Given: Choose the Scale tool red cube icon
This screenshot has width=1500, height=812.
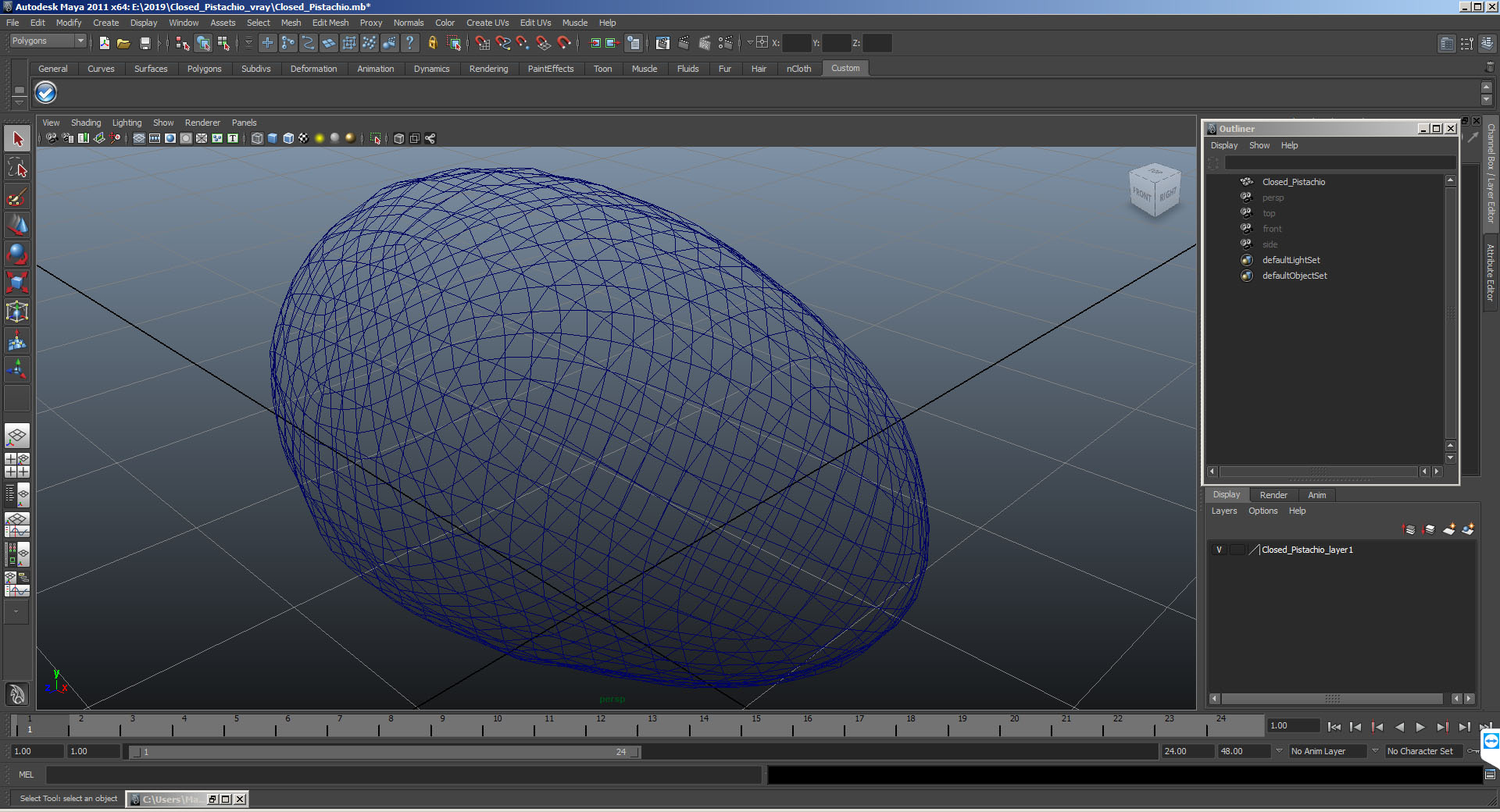Looking at the screenshot, I should 17,282.
